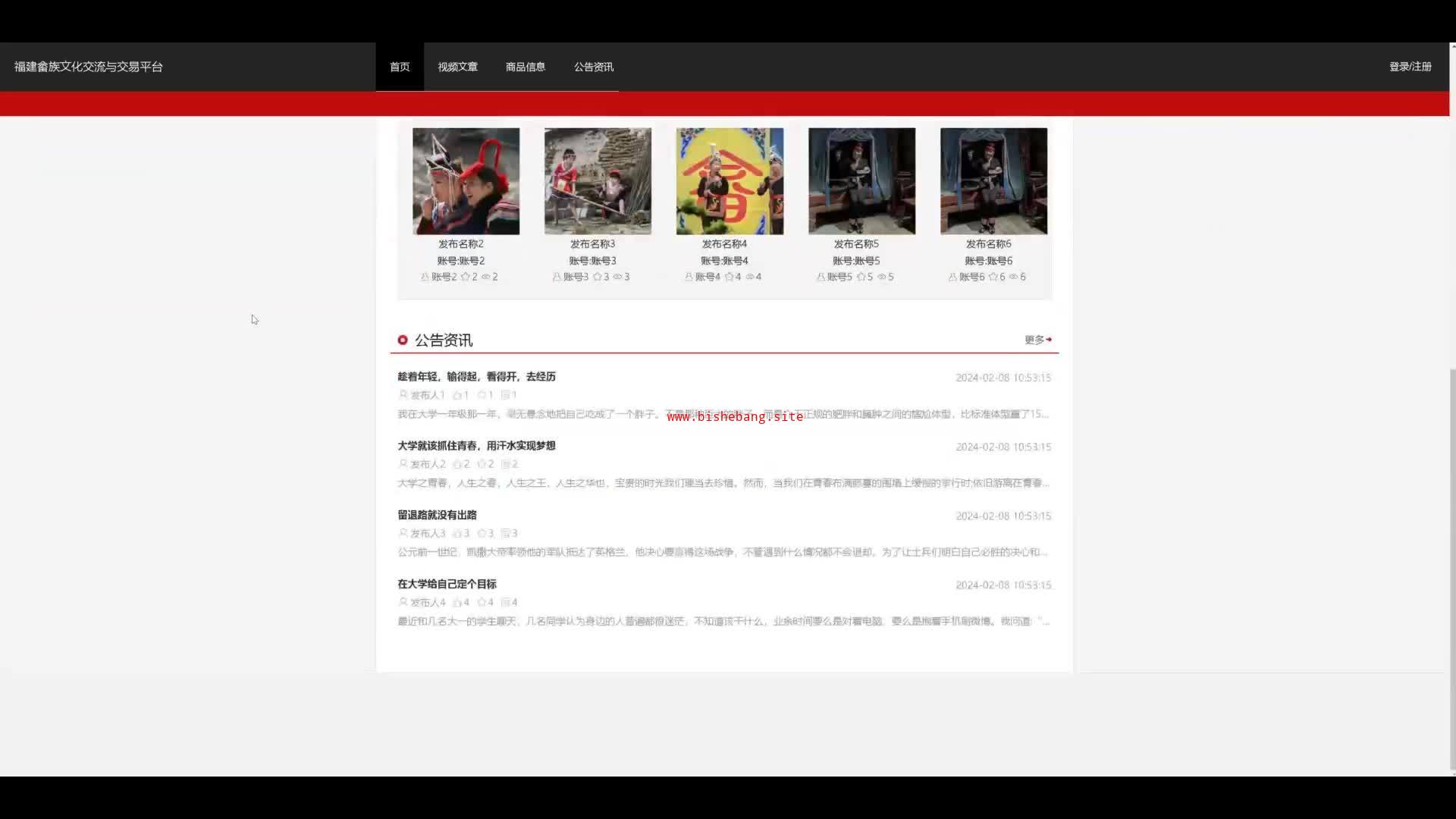Click comment icon on 留退路就没有出路 post
Viewport: 1456px width, 819px height.
pos(505,533)
